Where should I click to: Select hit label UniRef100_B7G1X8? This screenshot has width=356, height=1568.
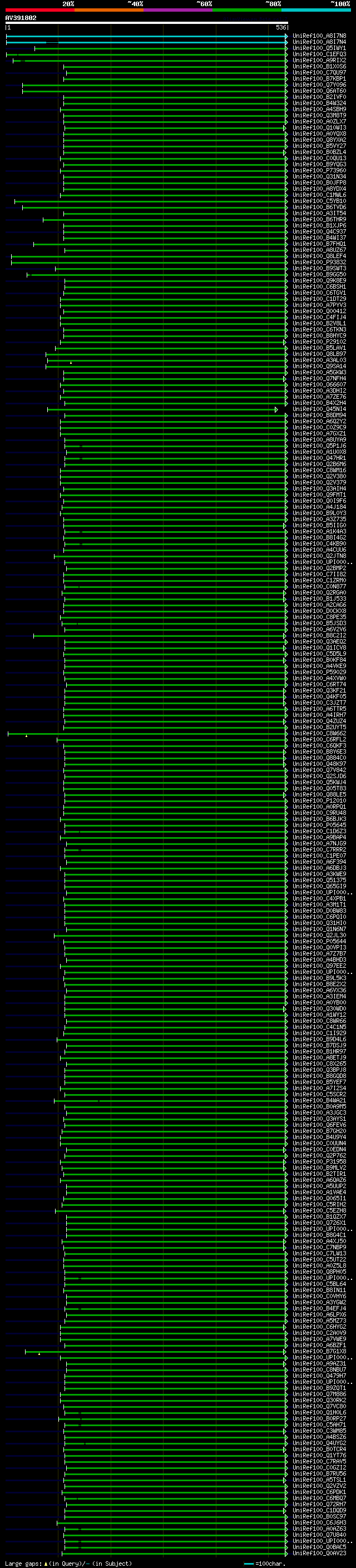pos(319,1351)
